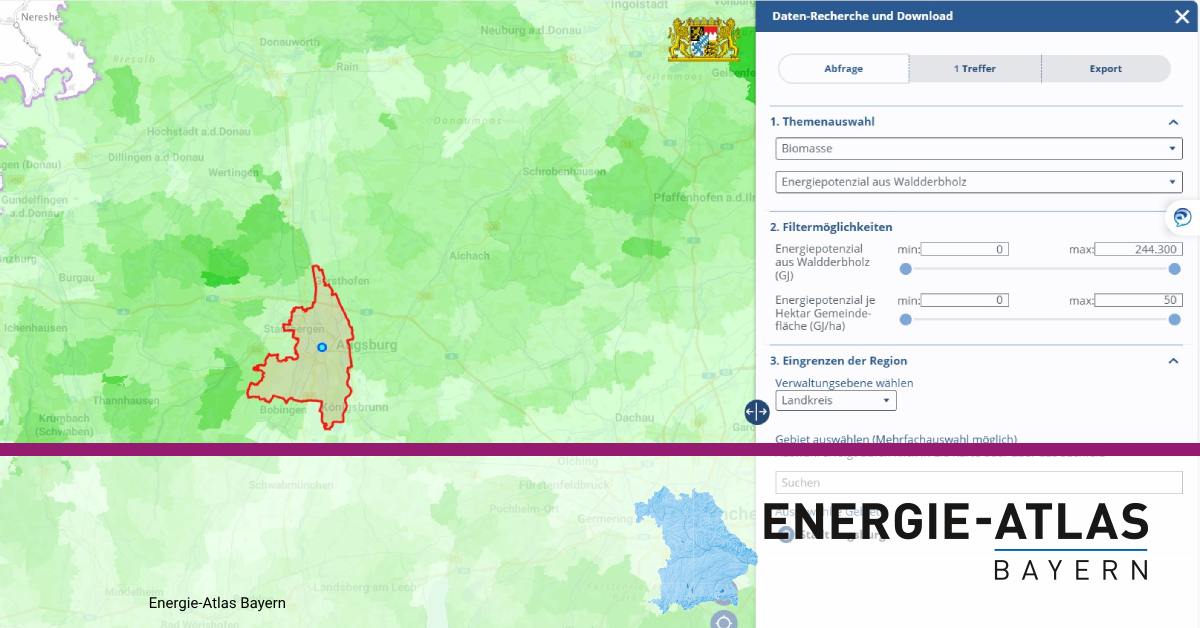The image size is (1200, 628).
Task: Click the max field showing 50
Action: tap(1139, 300)
